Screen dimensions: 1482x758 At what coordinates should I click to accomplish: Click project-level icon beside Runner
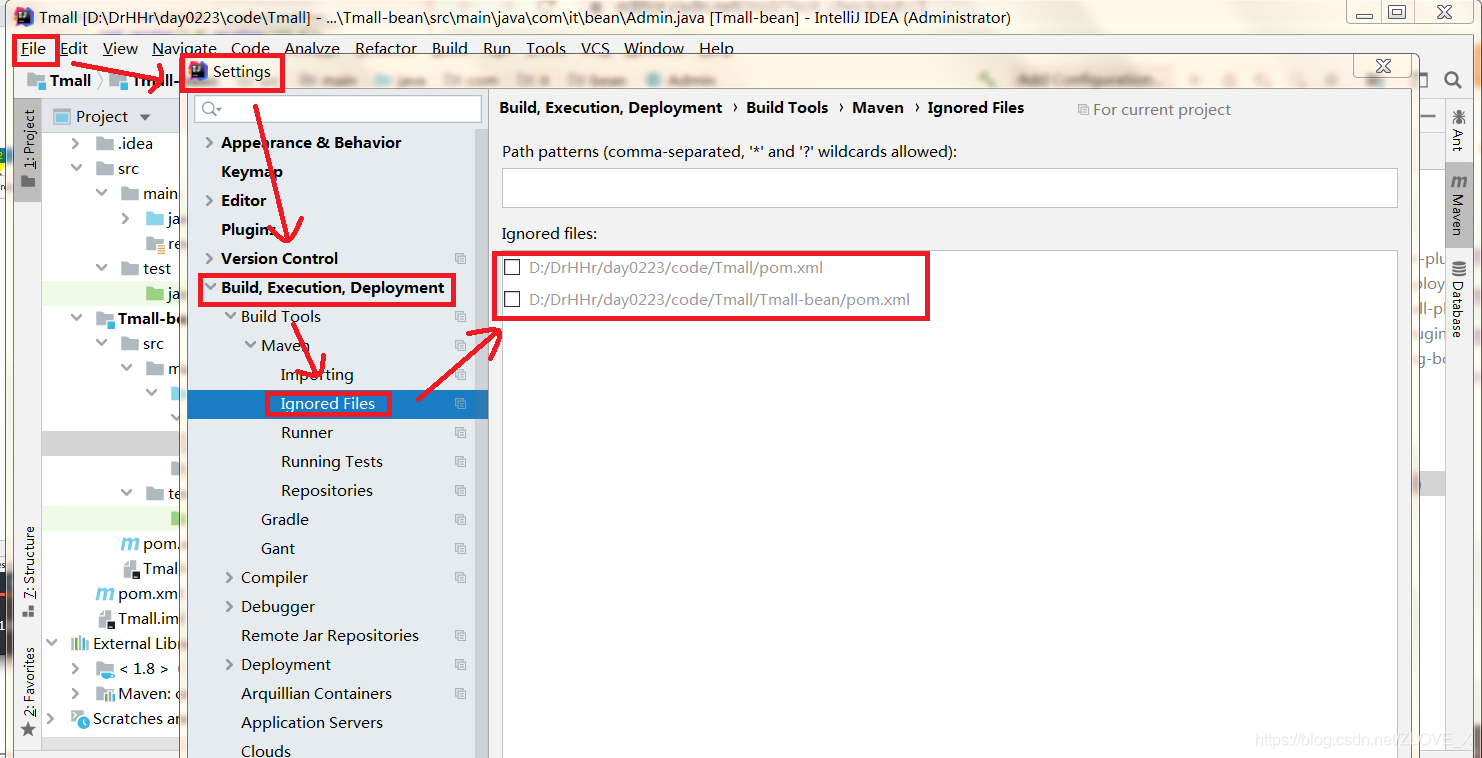click(x=460, y=433)
